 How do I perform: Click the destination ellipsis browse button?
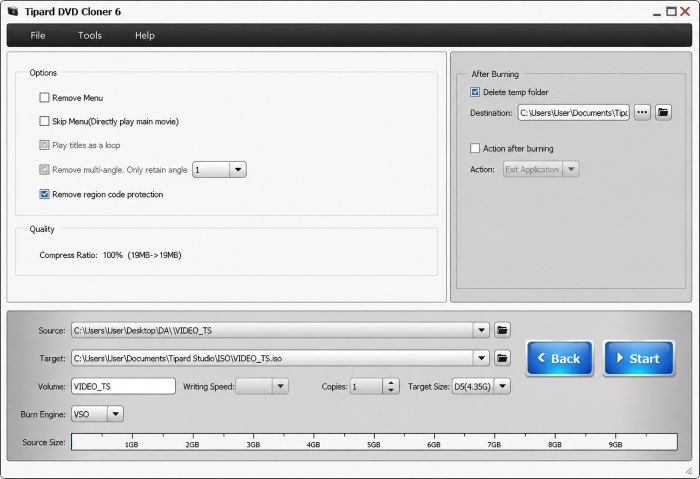point(642,112)
